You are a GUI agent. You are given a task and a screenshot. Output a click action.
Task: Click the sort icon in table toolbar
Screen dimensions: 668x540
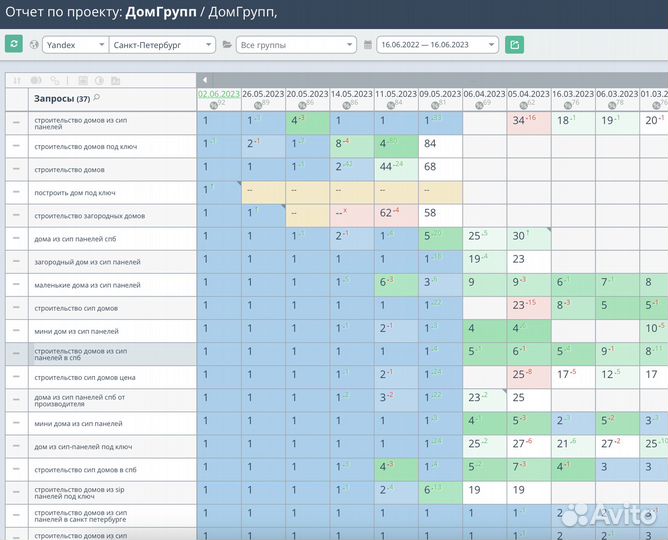pos(16,80)
